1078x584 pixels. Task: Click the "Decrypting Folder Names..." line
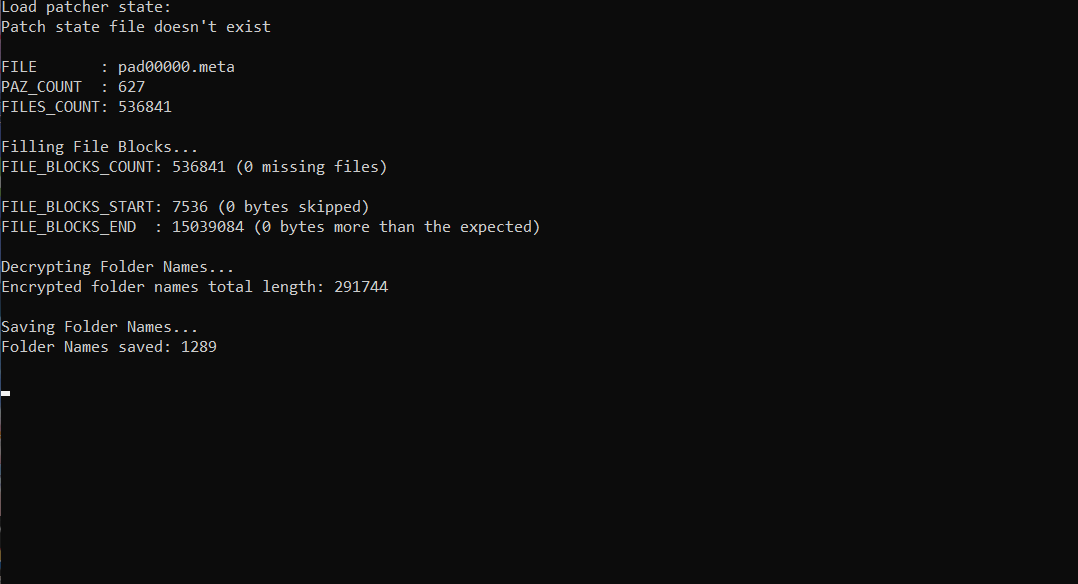[x=118, y=267]
